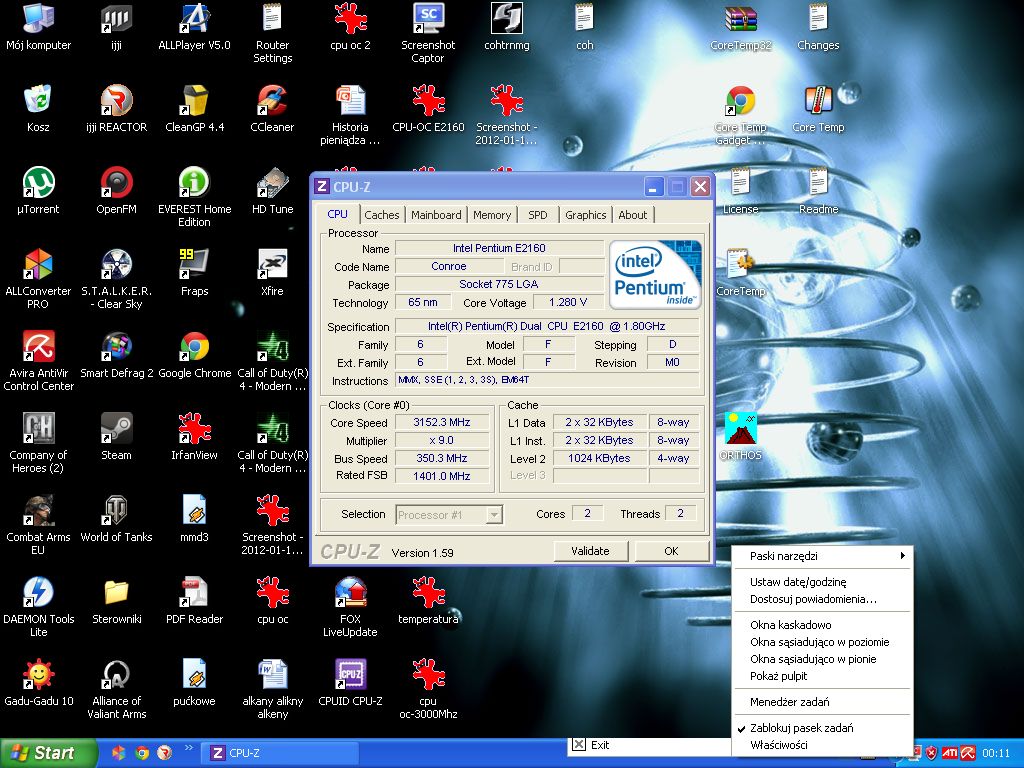Activate CPU-Z taskbar button

[279, 753]
